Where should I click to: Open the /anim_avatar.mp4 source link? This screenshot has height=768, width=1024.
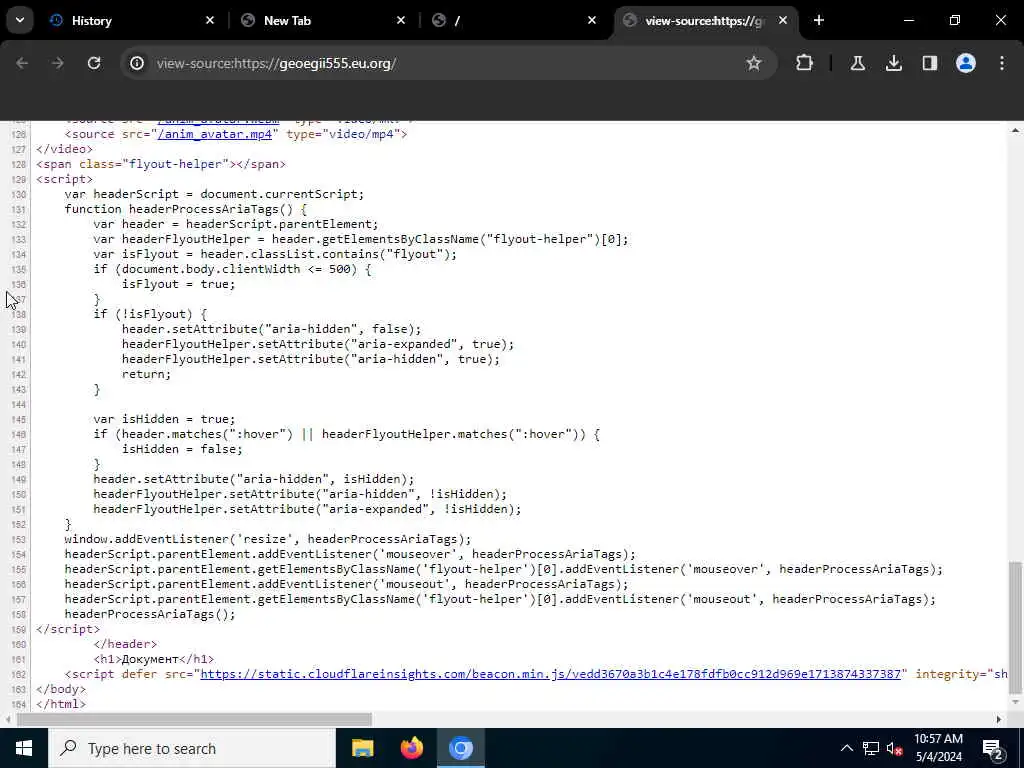tap(215, 134)
